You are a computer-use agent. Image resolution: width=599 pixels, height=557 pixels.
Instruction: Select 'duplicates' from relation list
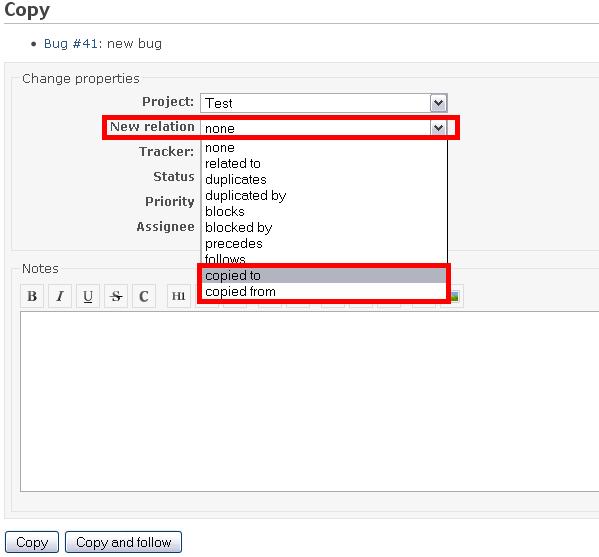coord(324,180)
